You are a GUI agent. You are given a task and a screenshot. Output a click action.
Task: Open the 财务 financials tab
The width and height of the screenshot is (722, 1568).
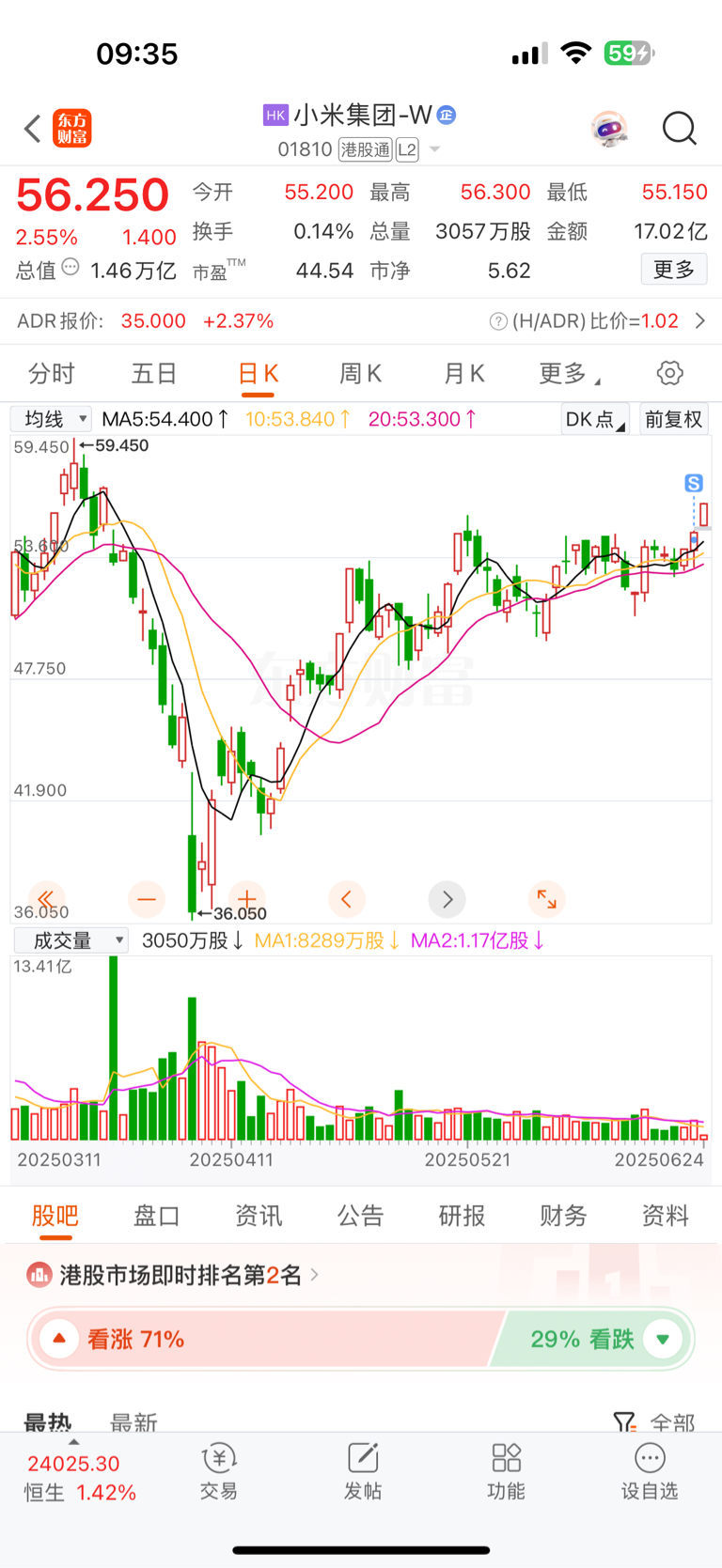tap(564, 1216)
